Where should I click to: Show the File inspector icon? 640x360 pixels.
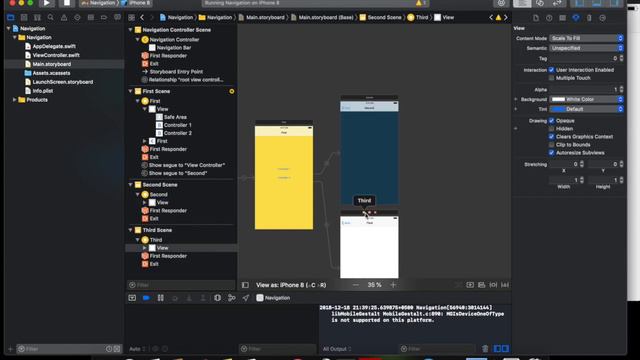pyautogui.click(x=536, y=18)
